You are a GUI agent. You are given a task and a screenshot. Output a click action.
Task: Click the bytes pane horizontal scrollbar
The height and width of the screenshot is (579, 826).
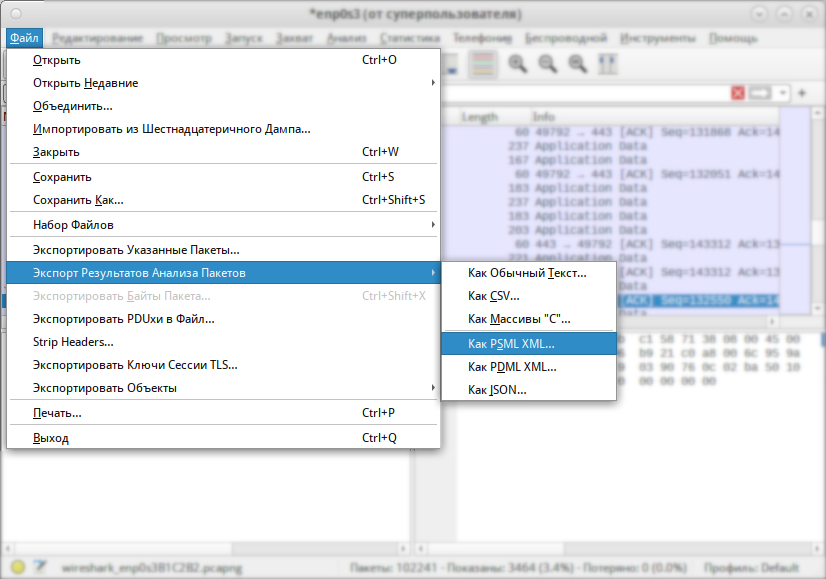click(x=620, y=548)
